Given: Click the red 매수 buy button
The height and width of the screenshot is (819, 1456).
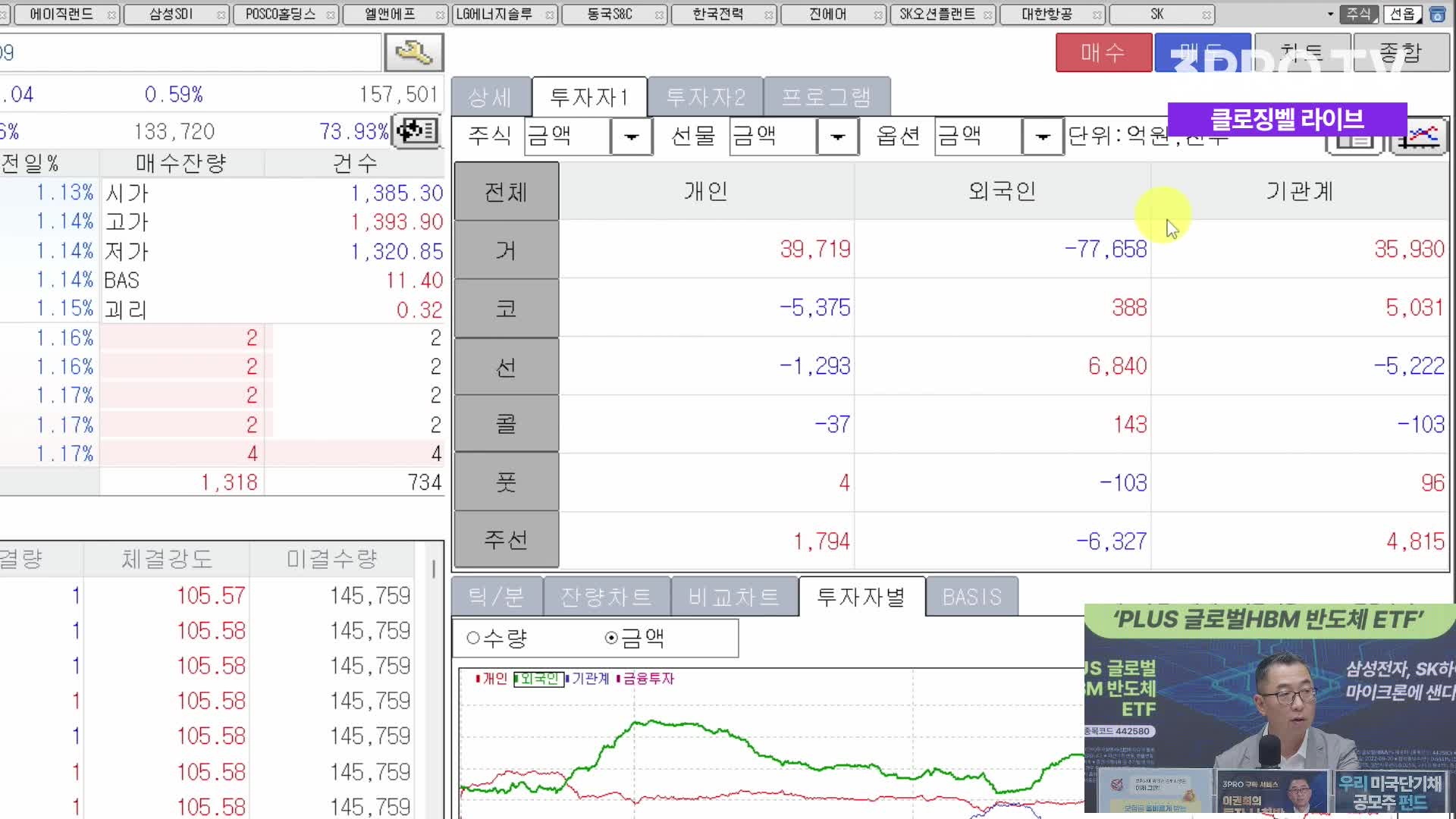Looking at the screenshot, I should [x=1103, y=52].
